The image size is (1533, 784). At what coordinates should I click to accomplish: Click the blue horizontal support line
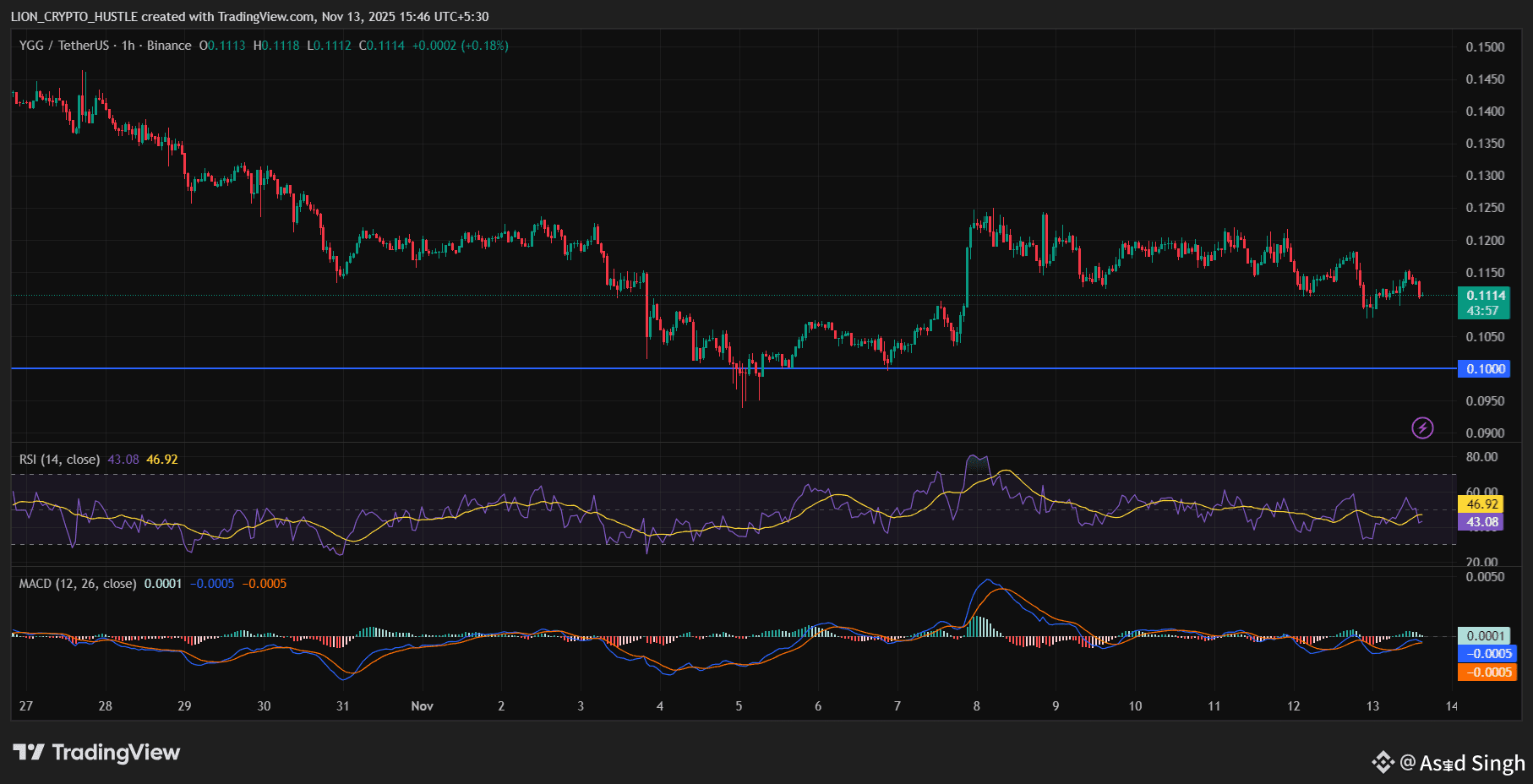coord(507,368)
